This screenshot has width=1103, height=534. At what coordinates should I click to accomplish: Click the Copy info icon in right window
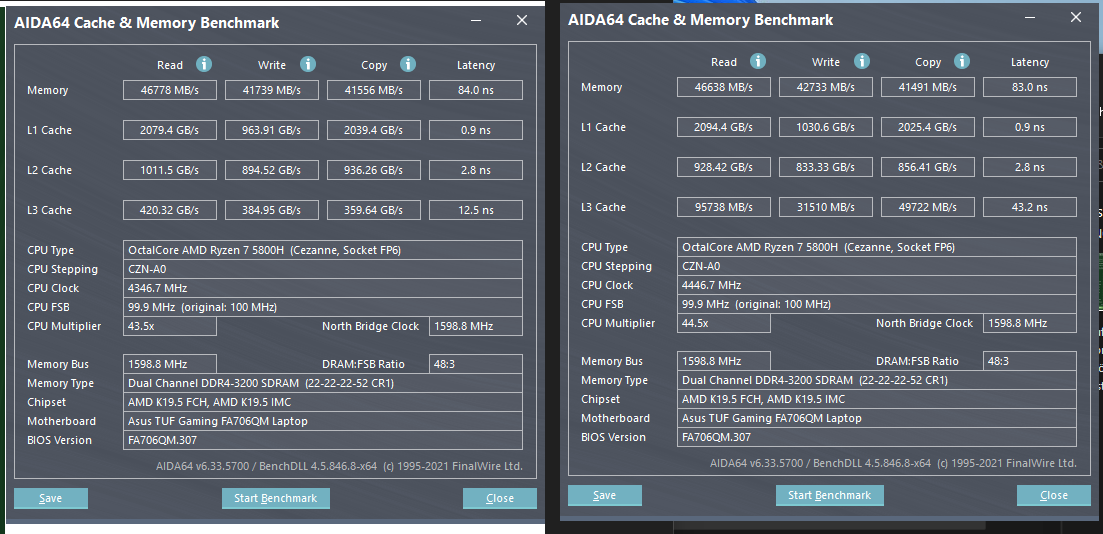[962, 61]
